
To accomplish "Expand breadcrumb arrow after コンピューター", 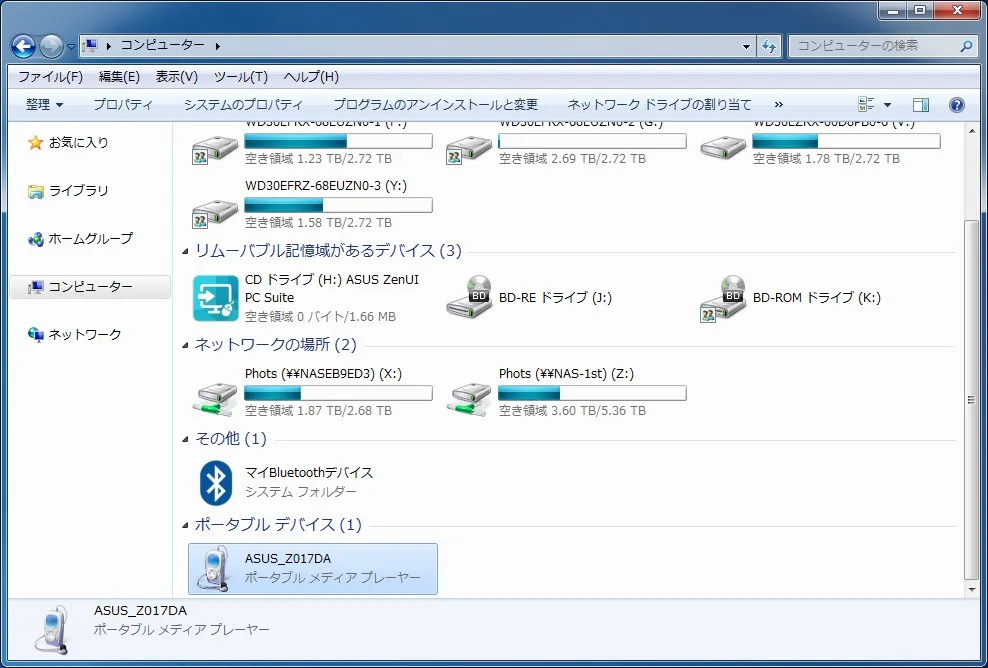I will tap(218, 46).
